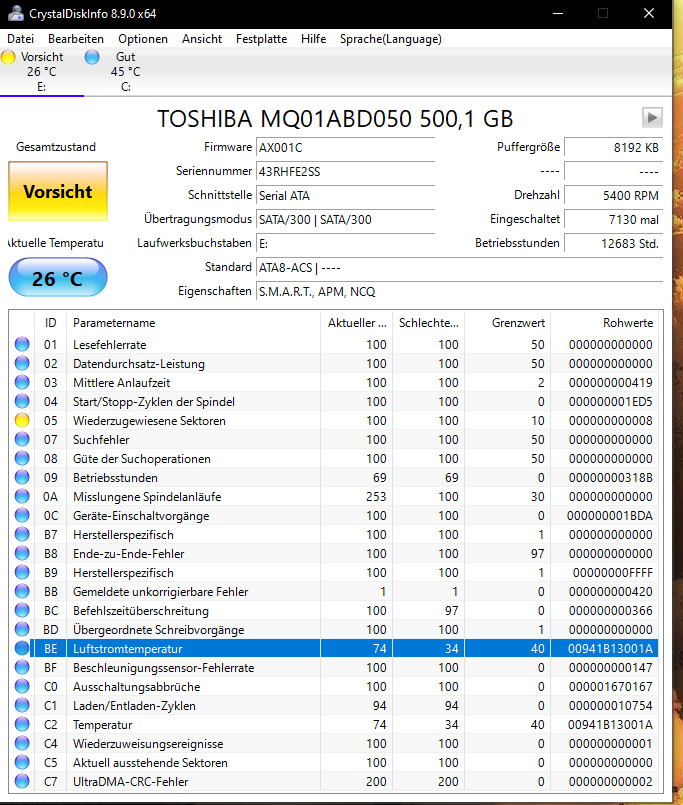Click status icon of Start/Stopp-Zyklen der Spindel row
Viewport: 683px width, 805px height.
click(22, 401)
